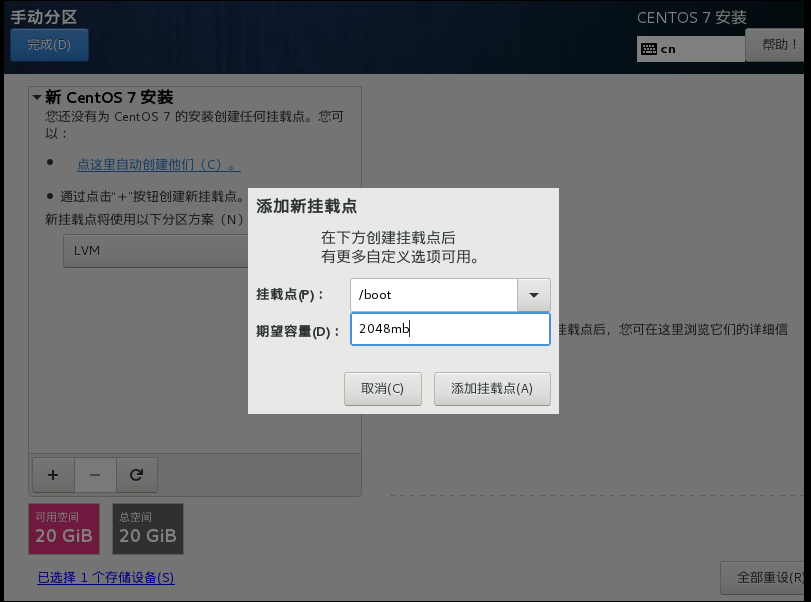This screenshot has height=602, width=811.
Task: Select the gray 总空间 20 GiB indicator
Action: point(147,528)
